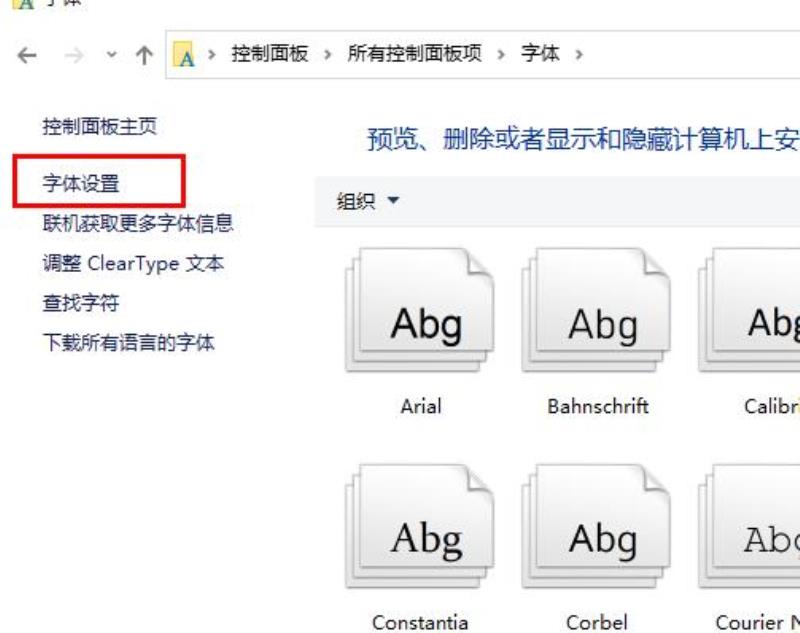The image size is (800, 633).
Task: Click the back arrow navigation icon
Action: point(27,55)
